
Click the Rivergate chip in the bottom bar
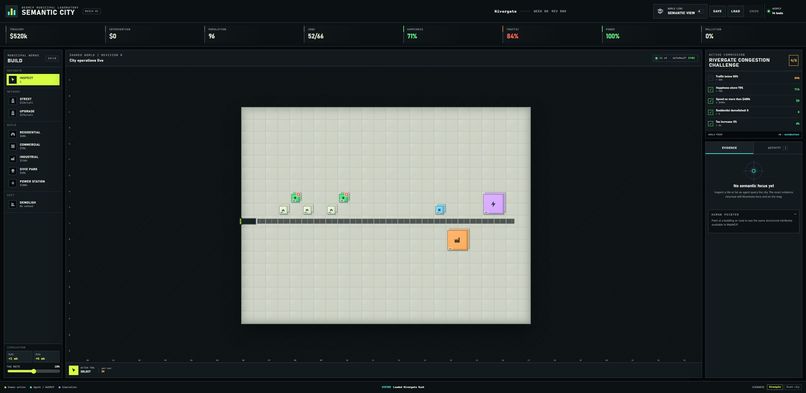tap(775, 387)
